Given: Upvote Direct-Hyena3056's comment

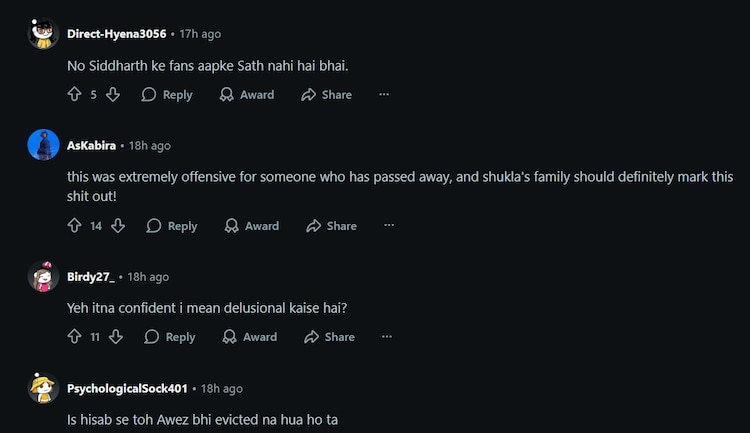Looking at the screenshot, I should [74, 94].
